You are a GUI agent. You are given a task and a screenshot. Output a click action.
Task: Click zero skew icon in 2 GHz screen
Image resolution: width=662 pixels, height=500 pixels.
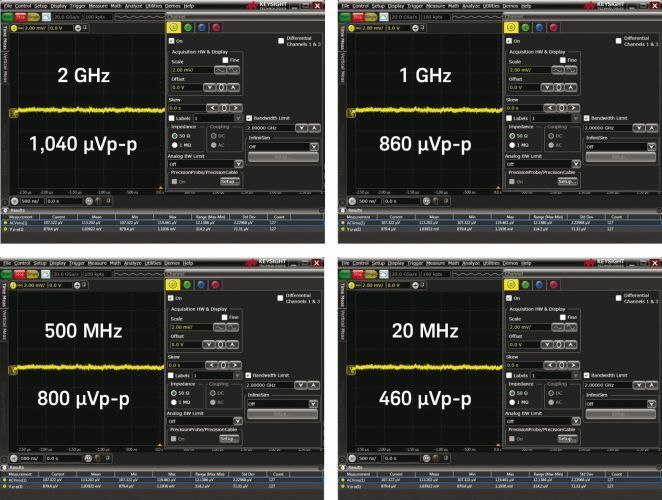tap(224, 108)
